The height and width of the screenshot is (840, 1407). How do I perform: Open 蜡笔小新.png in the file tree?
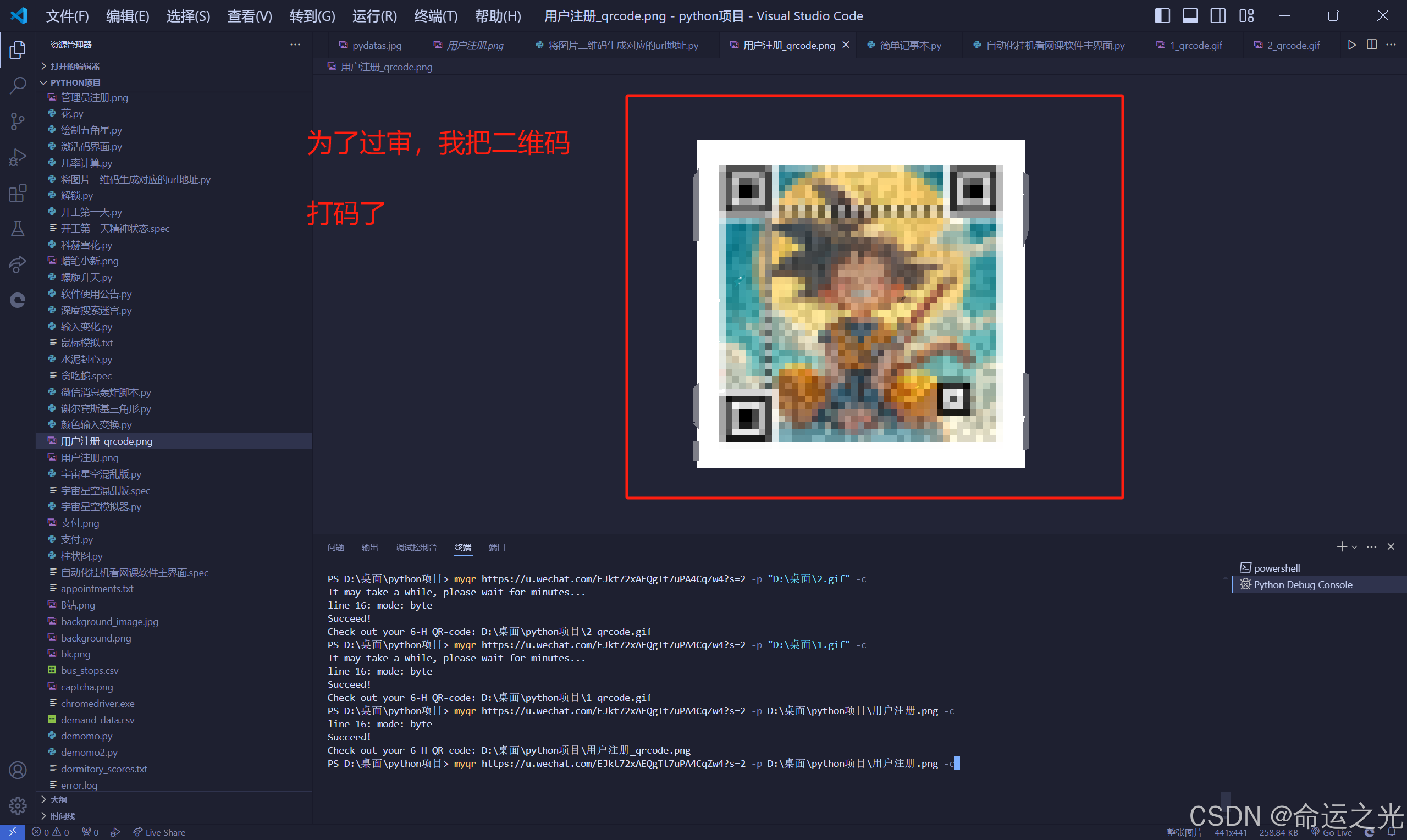pos(90,261)
